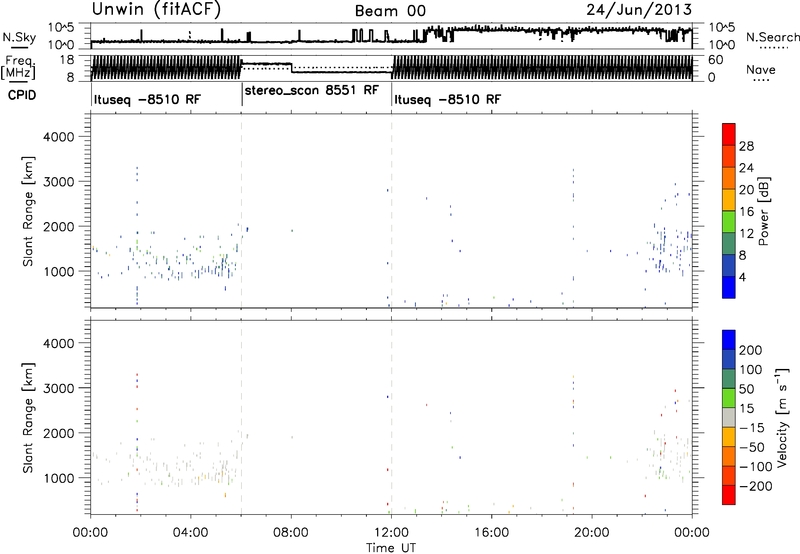
Task: Click the '60' Nave axis tick label
Action: (x=715, y=60)
